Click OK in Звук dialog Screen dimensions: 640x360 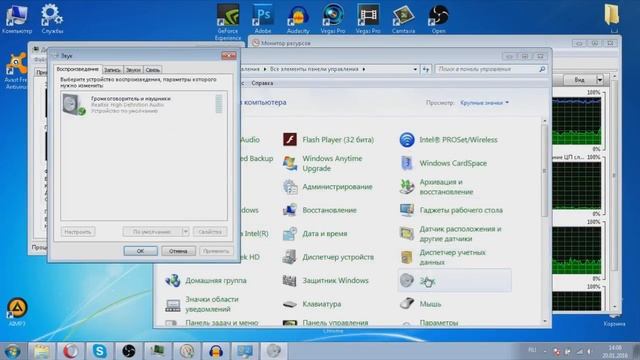point(140,251)
